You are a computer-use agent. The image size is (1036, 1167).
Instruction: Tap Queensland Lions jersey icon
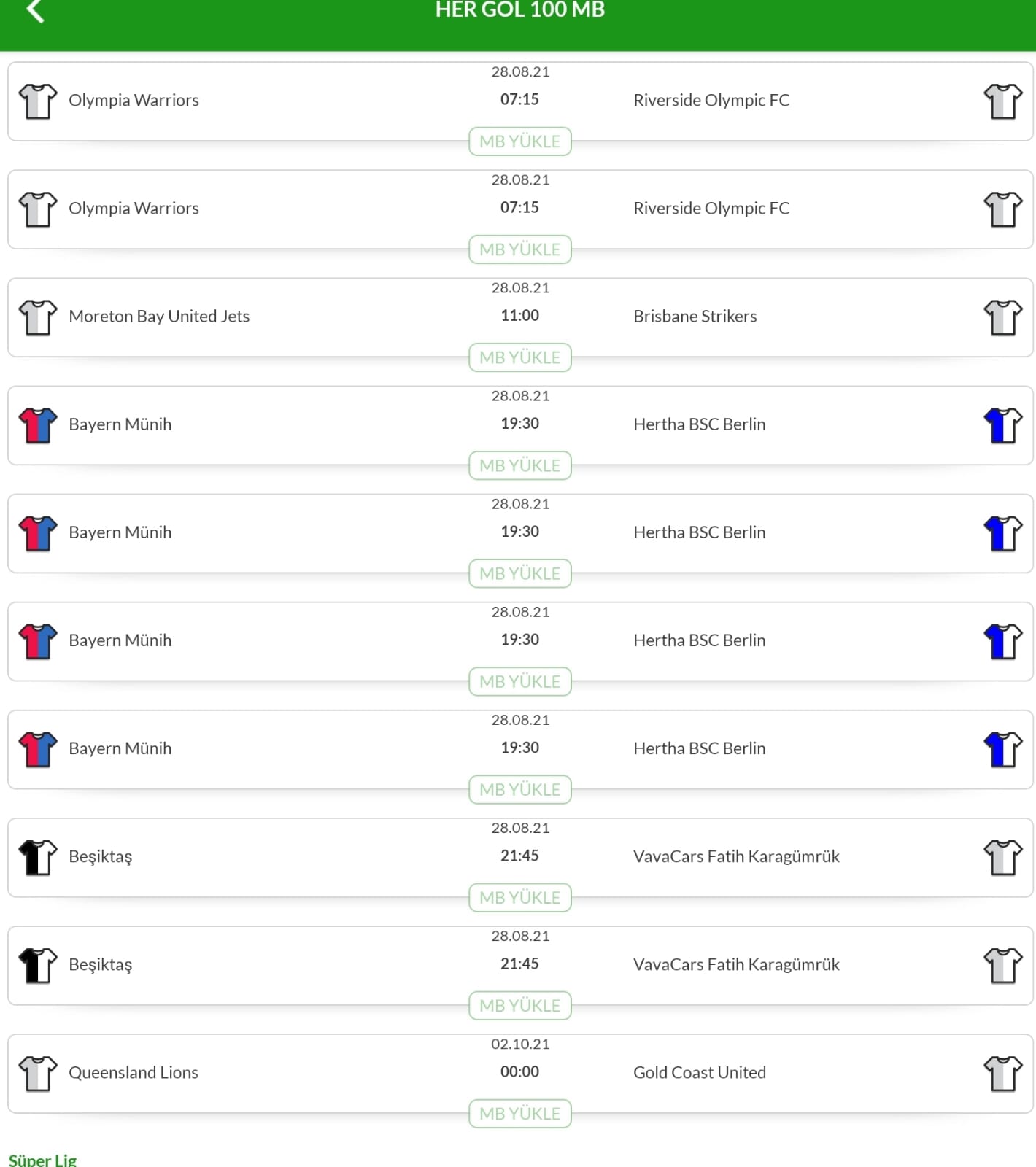[x=38, y=1074]
